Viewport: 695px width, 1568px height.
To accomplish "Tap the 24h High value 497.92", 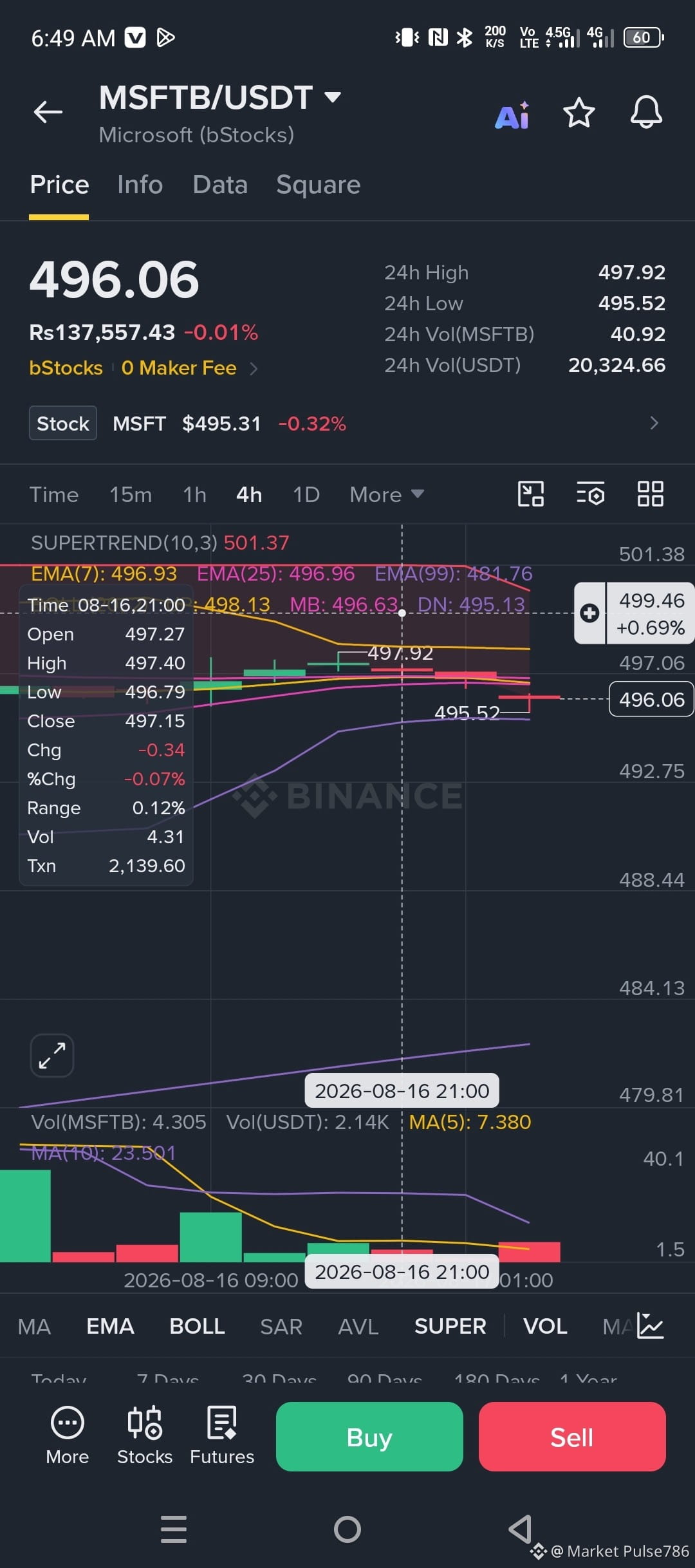I will tap(632, 272).
